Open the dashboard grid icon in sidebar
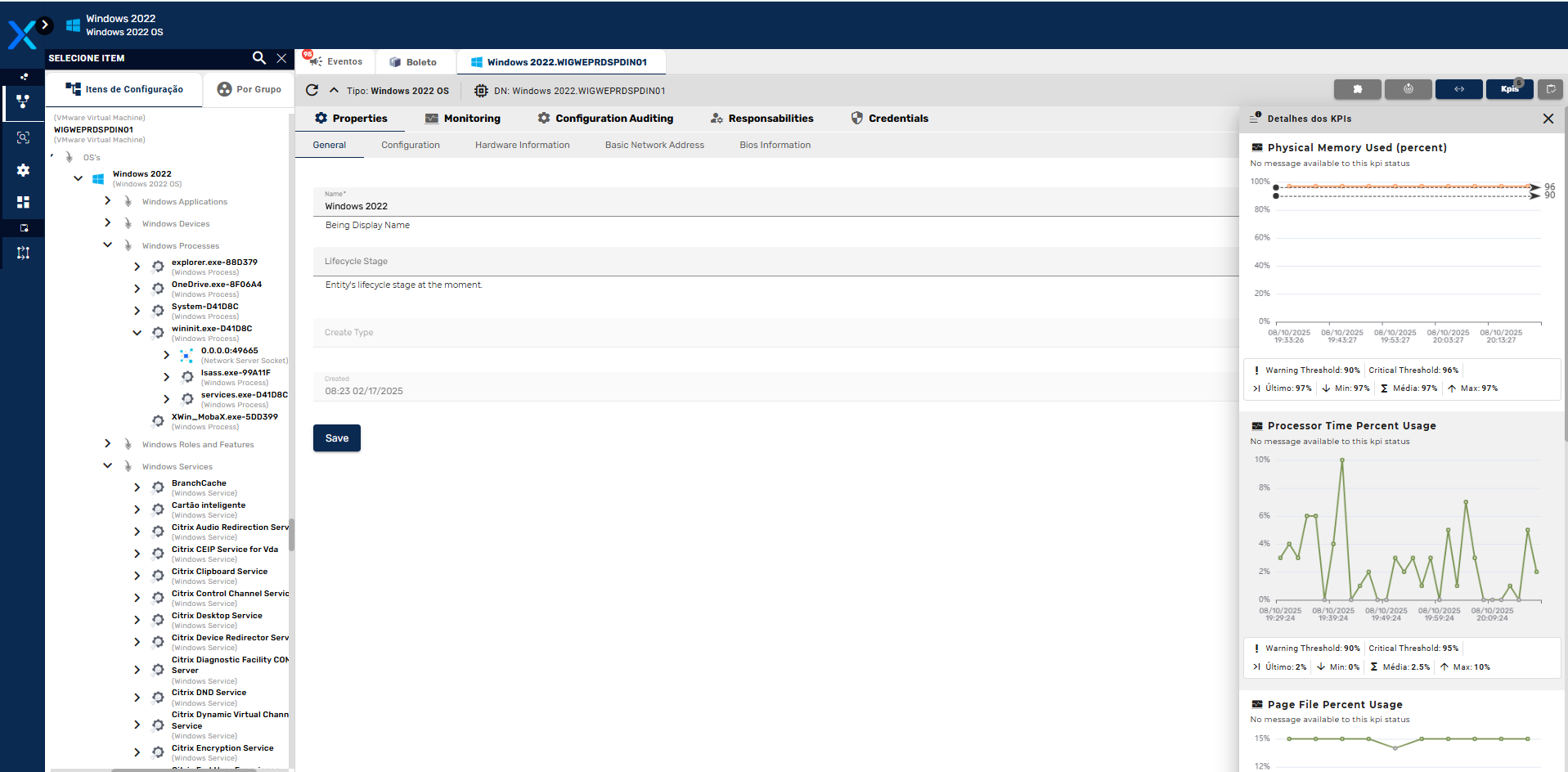Screen dimensions: 1568x772 click(23, 202)
